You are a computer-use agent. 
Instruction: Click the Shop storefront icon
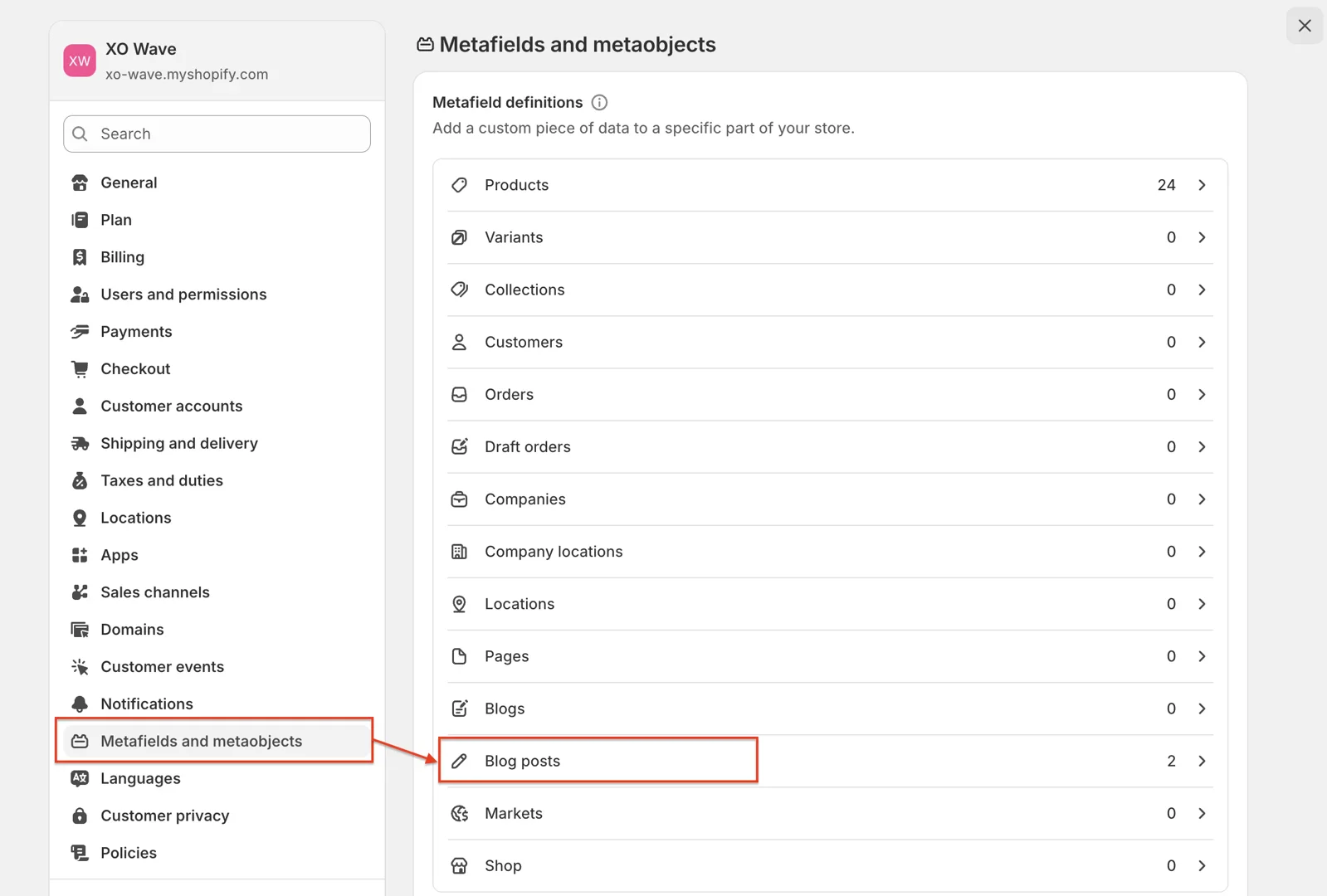click(459, 865)
